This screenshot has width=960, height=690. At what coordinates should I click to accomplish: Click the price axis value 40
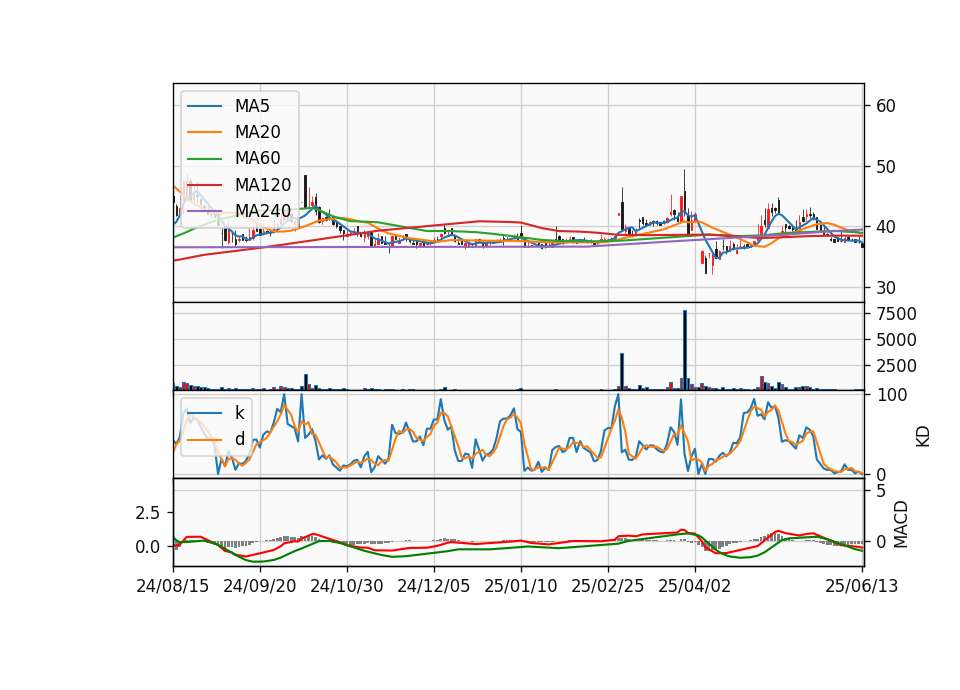pyautogui.click(x=885, y=227)
